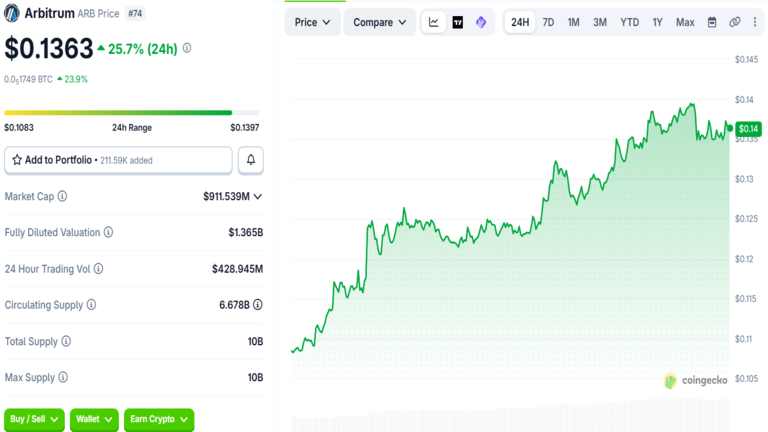Viewport: 768px width, 432px height.
Task: Click the Arbitrum logo icon
Action: (12, 13)
